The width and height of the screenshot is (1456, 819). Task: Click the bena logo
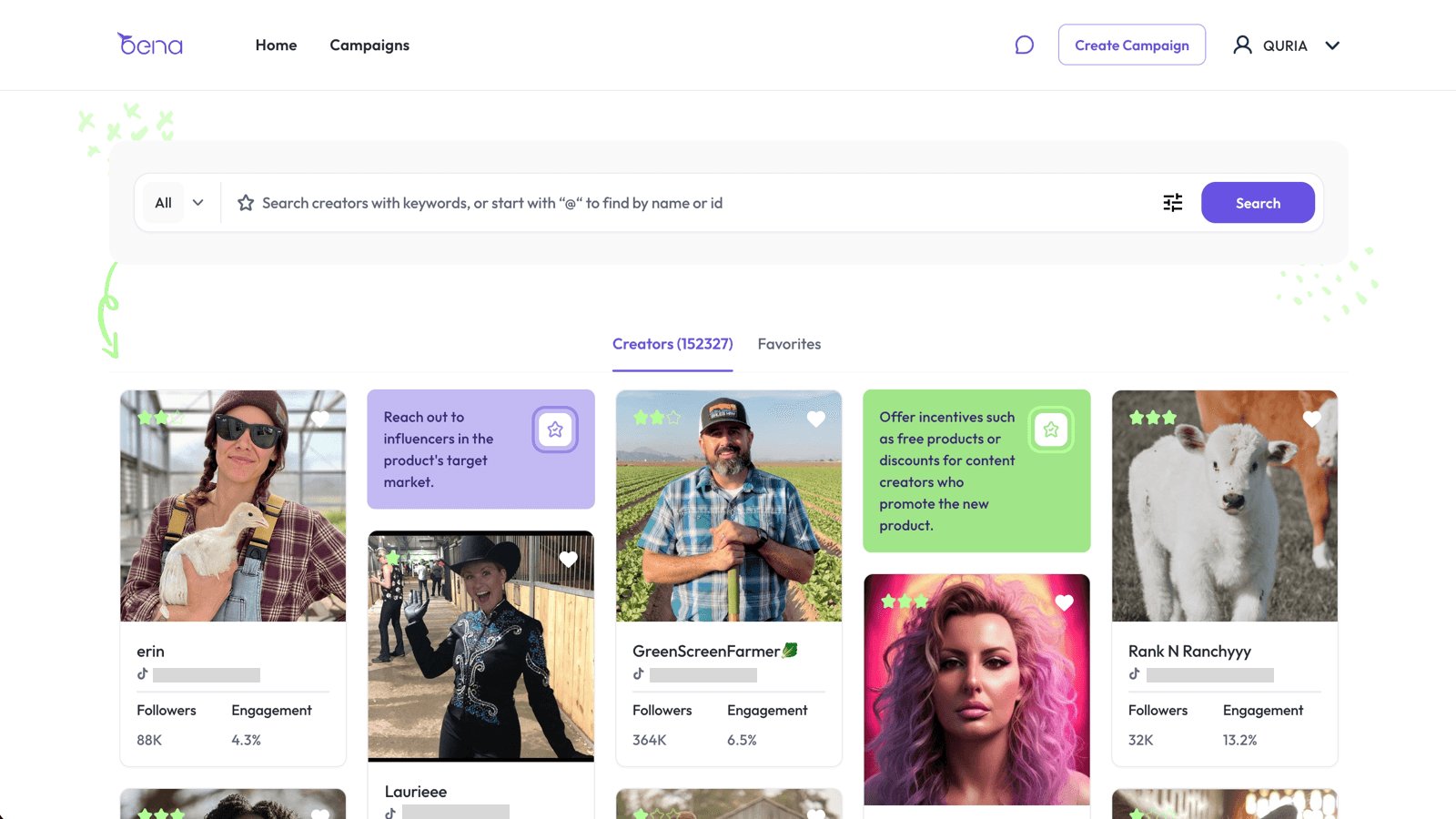pyautogui.click(x=149, y=45)
